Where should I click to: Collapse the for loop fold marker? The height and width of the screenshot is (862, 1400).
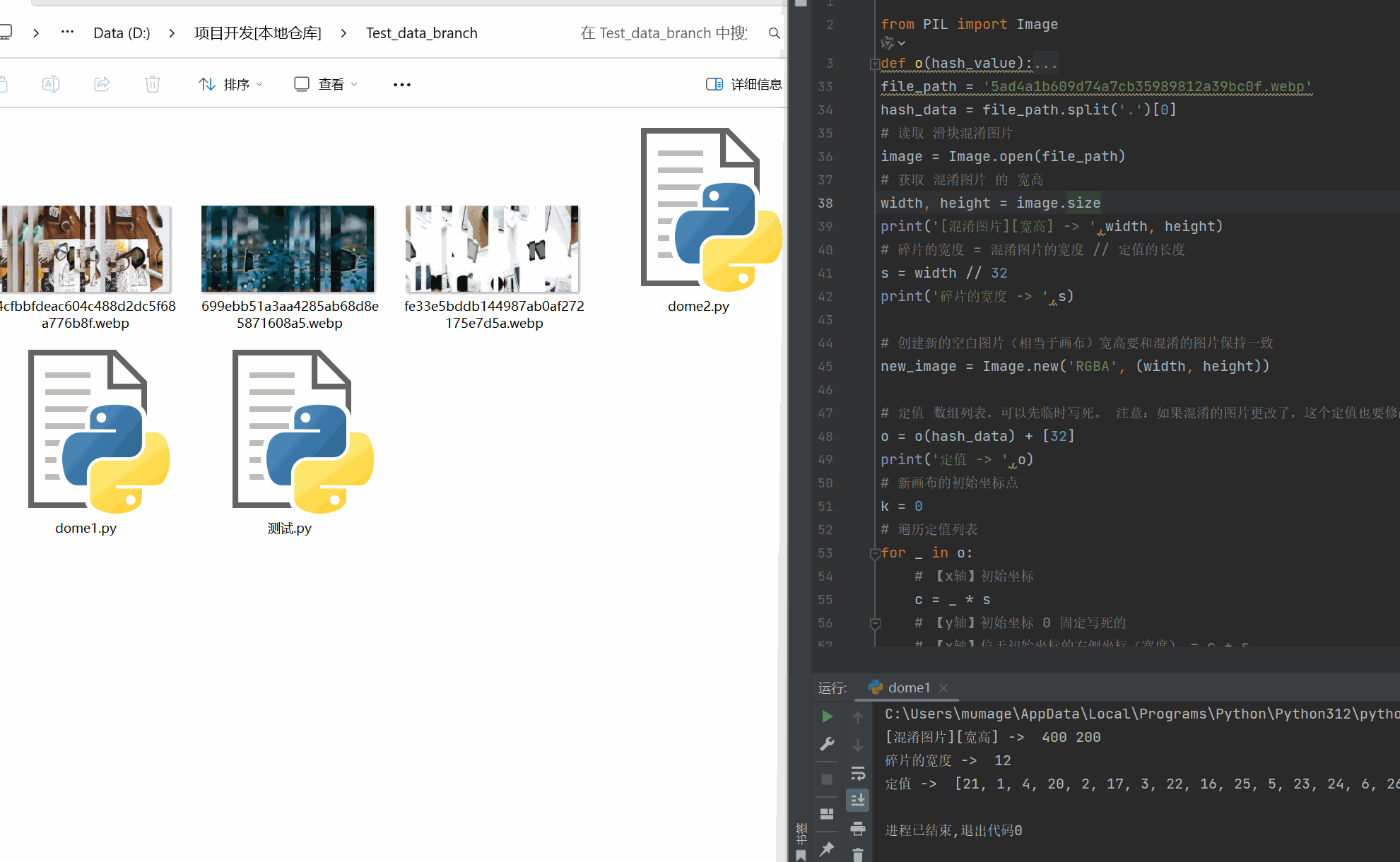pyautogui.click(x=875, y=553)
